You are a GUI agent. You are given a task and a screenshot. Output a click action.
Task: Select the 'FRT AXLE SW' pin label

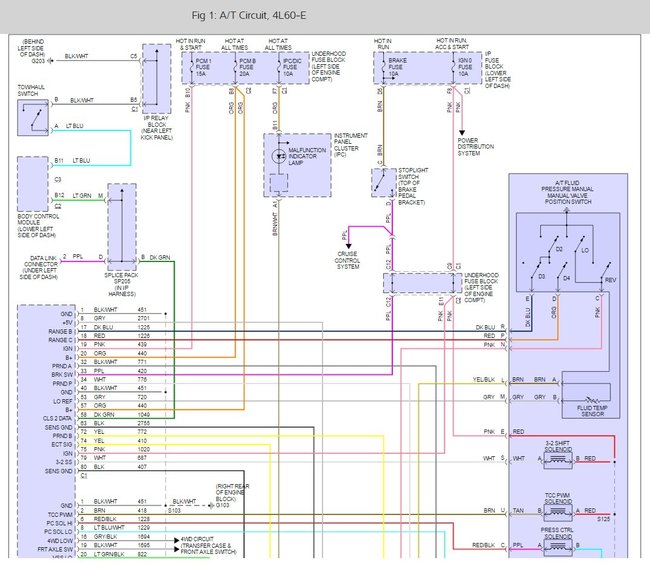point(55,549)
